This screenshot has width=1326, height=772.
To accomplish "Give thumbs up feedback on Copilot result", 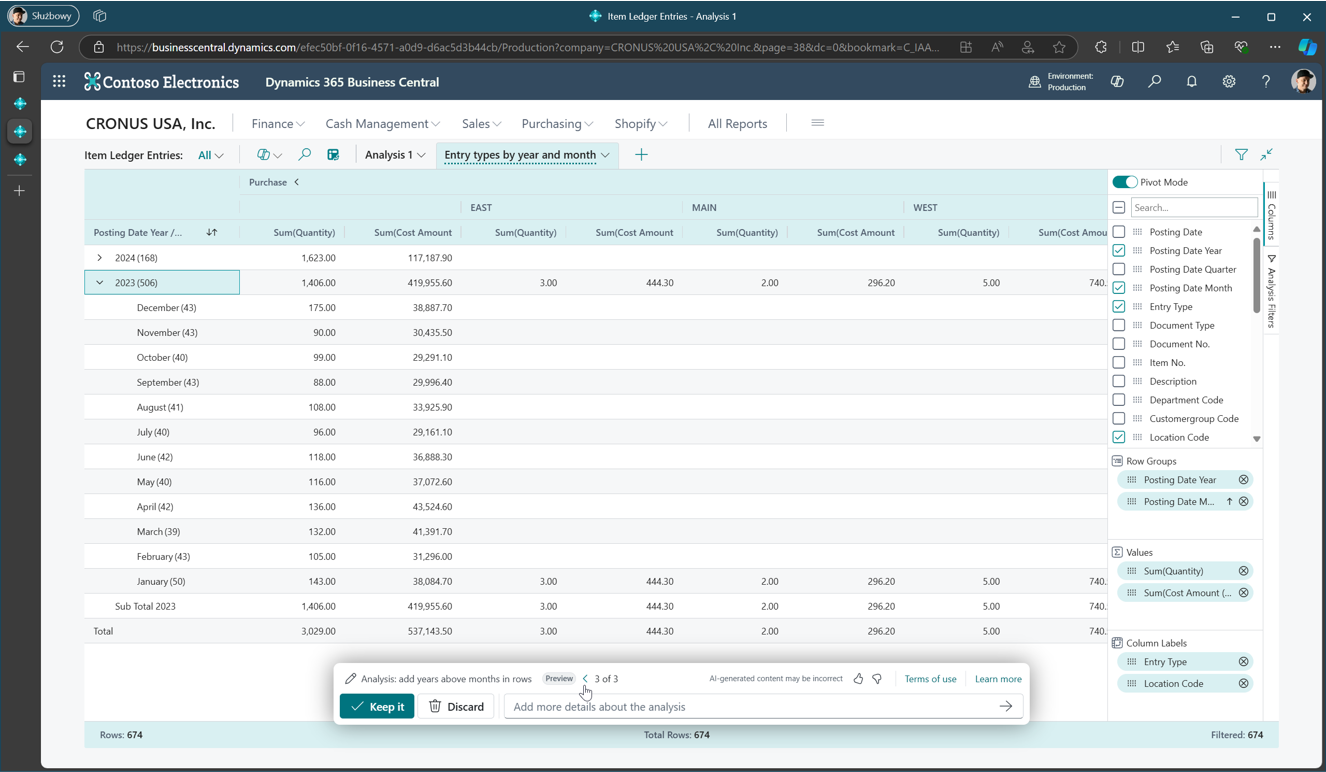I will click(858, 679).
